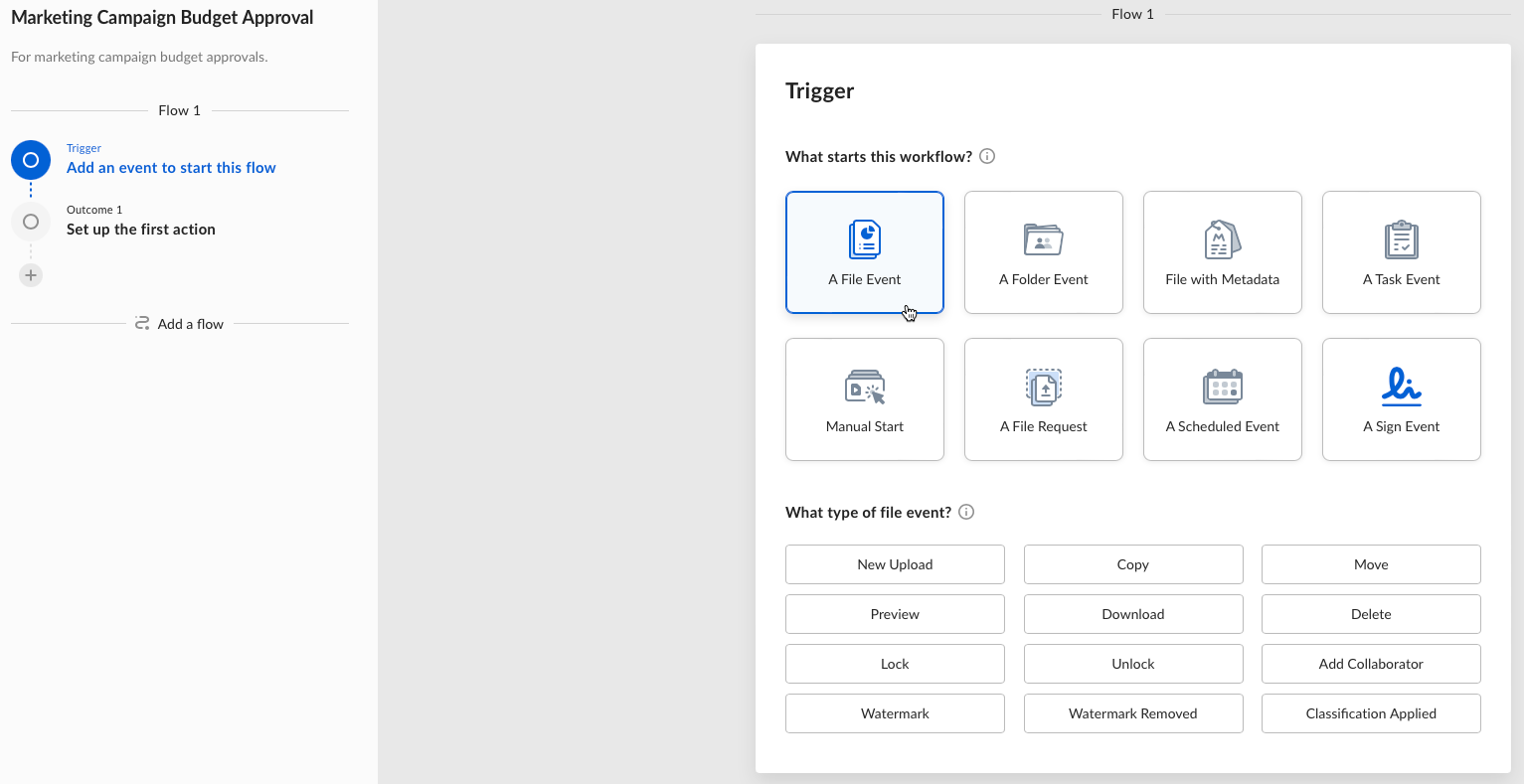Click the workflow description text
The image size is (1524, 784).
click(139, 57)
